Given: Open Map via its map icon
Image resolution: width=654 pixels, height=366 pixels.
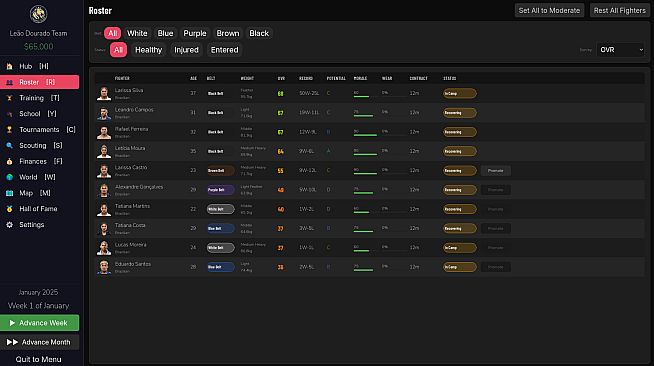Looking at the screenshot, I should tap(10, 193).
